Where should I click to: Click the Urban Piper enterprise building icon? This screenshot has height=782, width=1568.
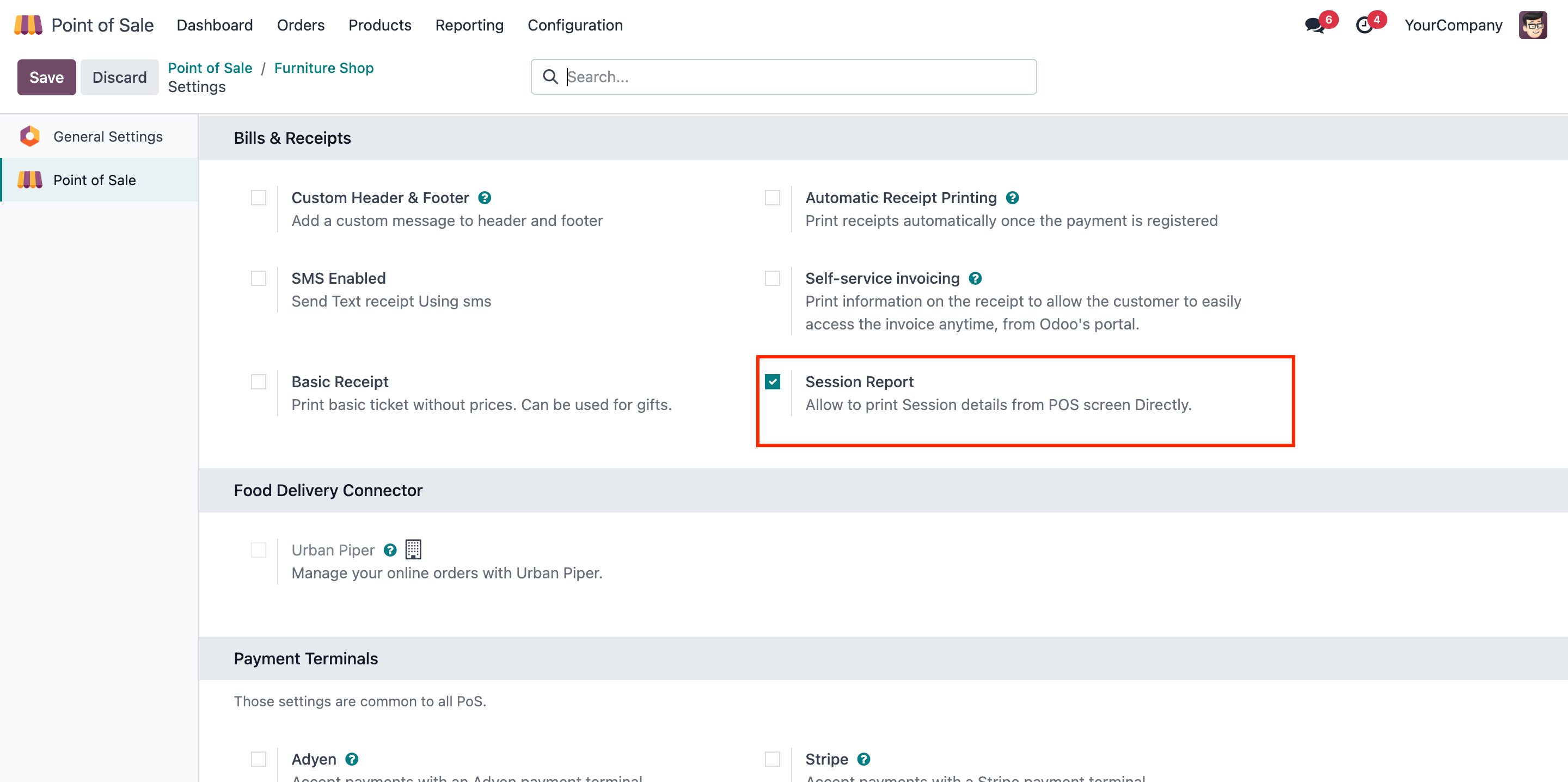(x=413, y=549)
